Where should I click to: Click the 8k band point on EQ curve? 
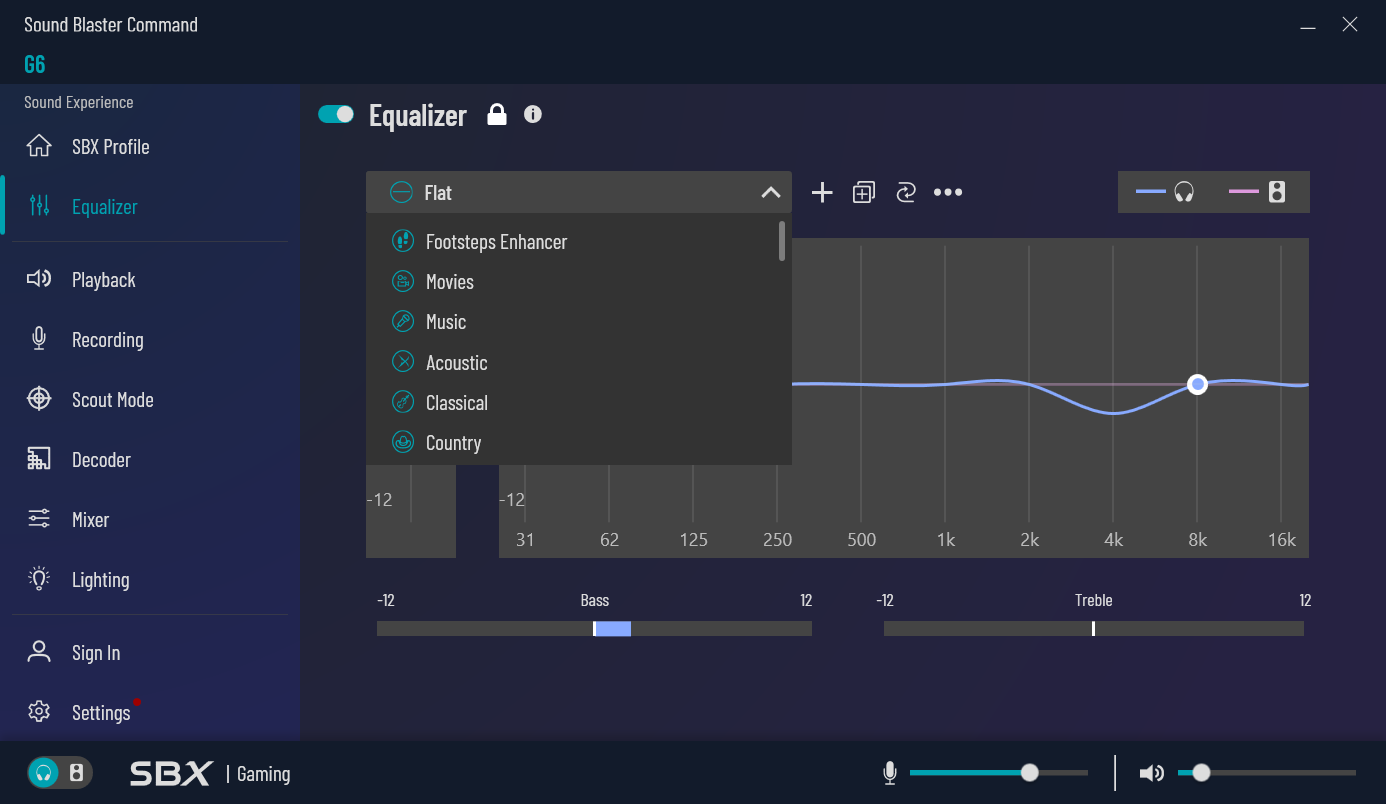pos(1197,385)
